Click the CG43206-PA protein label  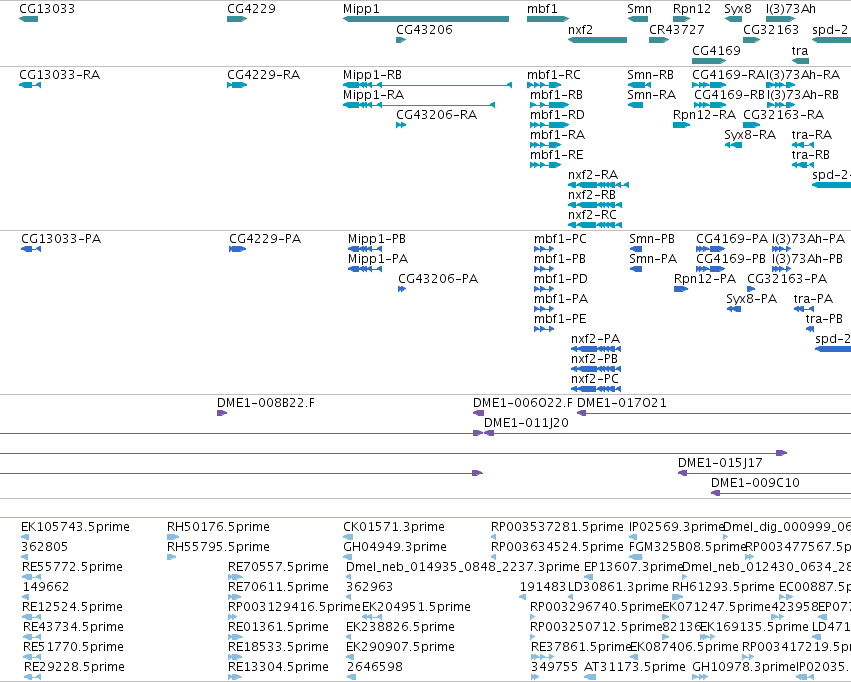[438, 279]
